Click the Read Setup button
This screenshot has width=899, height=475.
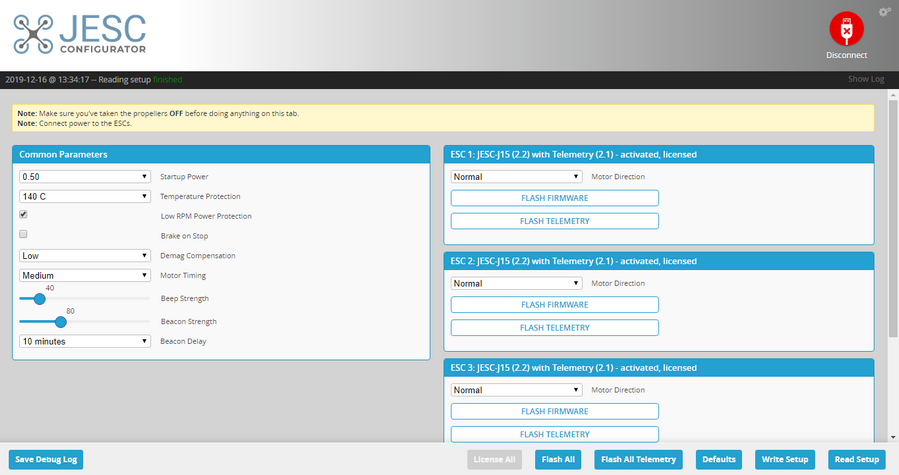coord(857,460)
